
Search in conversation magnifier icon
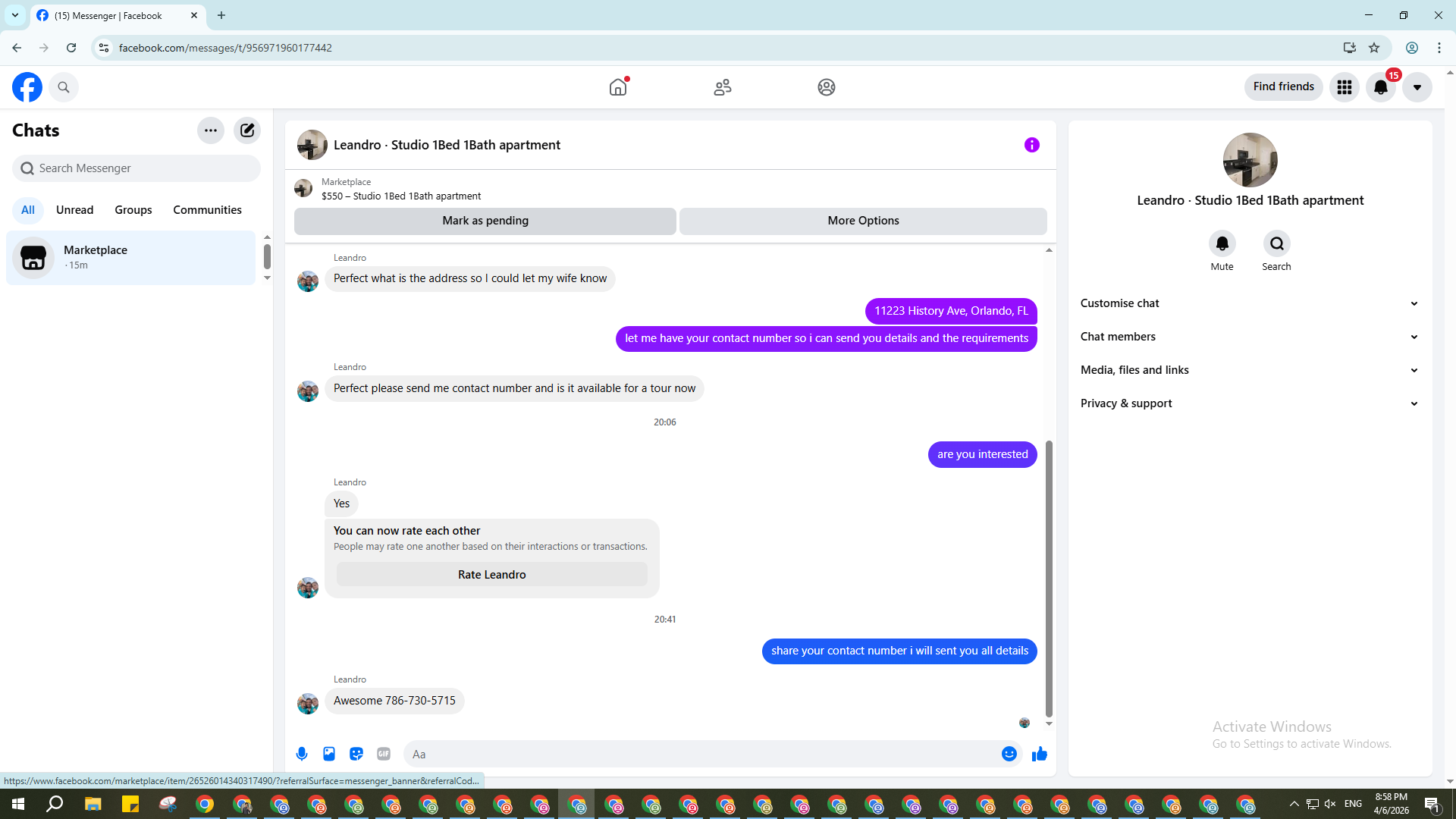pos(1277,243)
